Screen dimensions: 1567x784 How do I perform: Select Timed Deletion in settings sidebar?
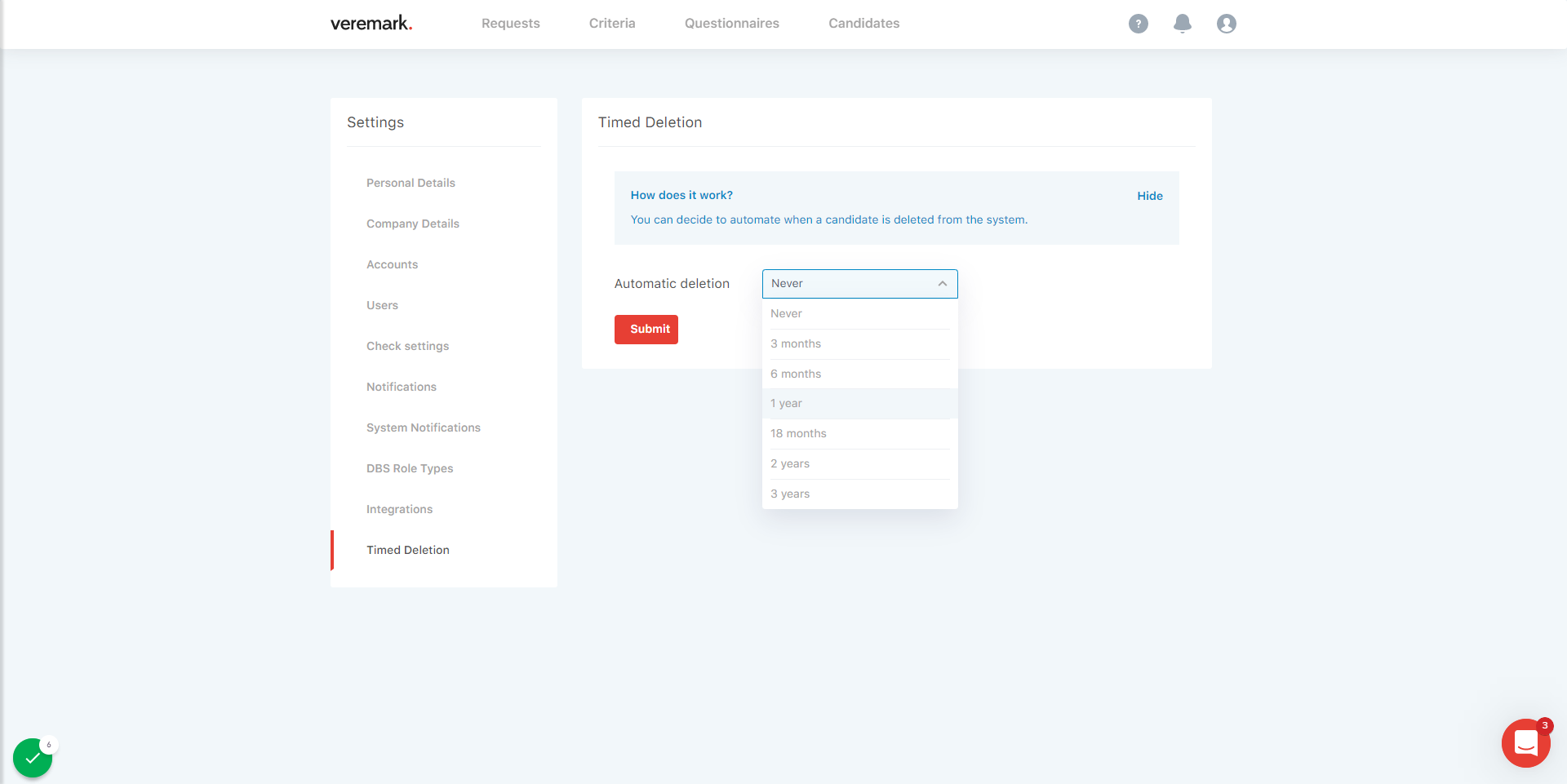(408, 550)
